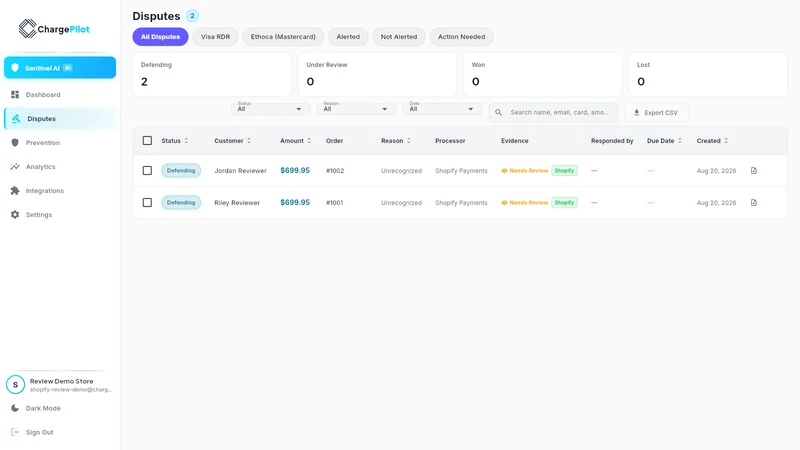Click the $699.95 amount for order #1001
Viewport: 800px width, 450px height.
pos(295,203)
